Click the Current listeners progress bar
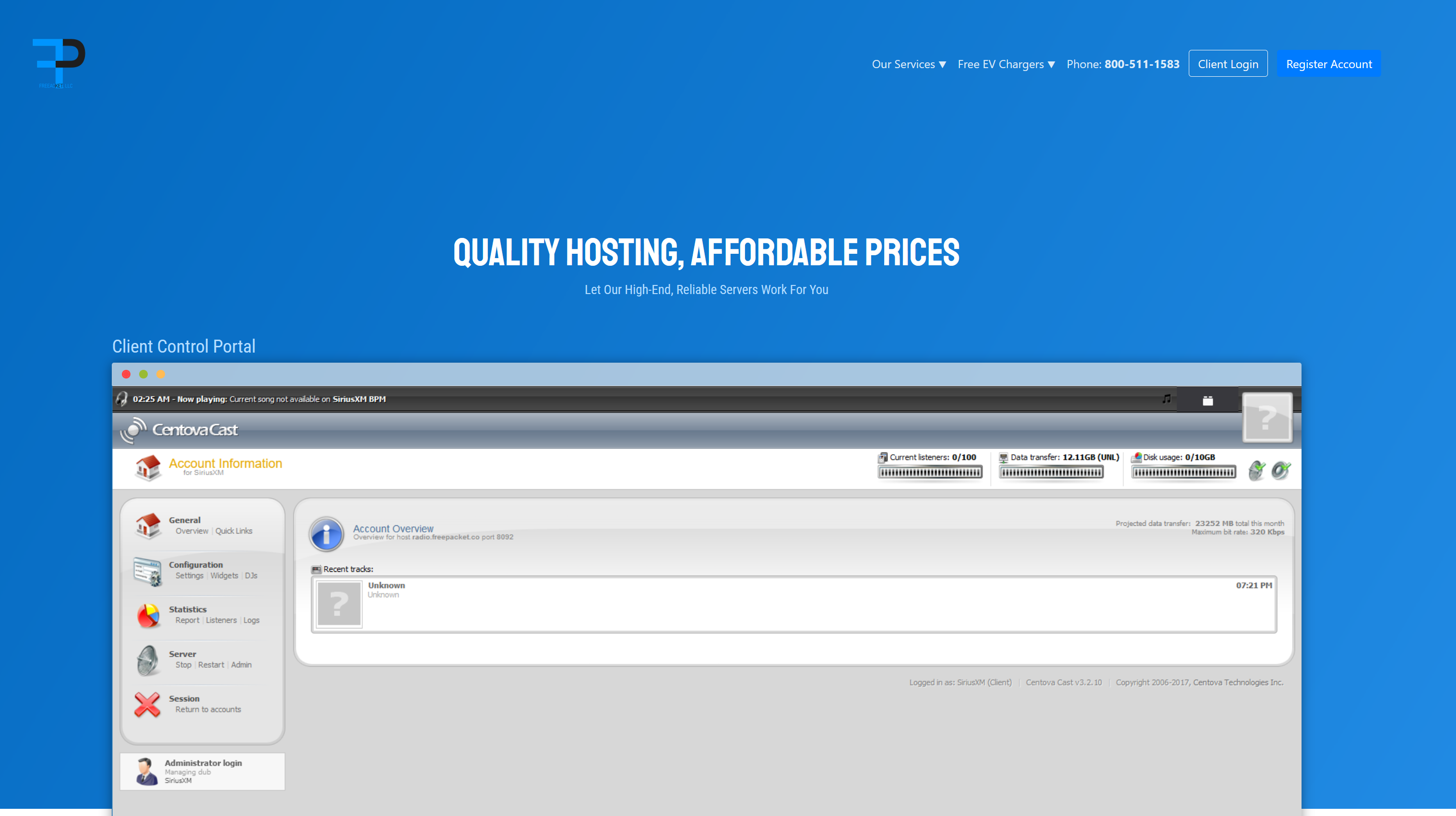The image size is (1456, 816). (930, 473)
